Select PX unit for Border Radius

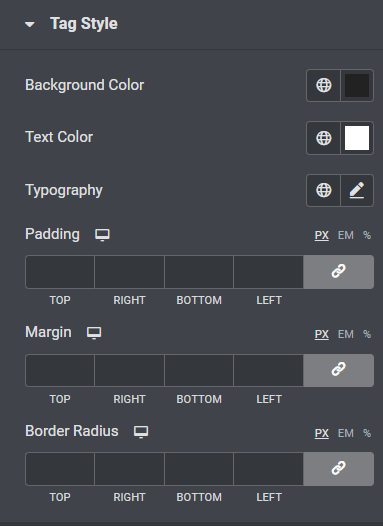click(322, 433)
